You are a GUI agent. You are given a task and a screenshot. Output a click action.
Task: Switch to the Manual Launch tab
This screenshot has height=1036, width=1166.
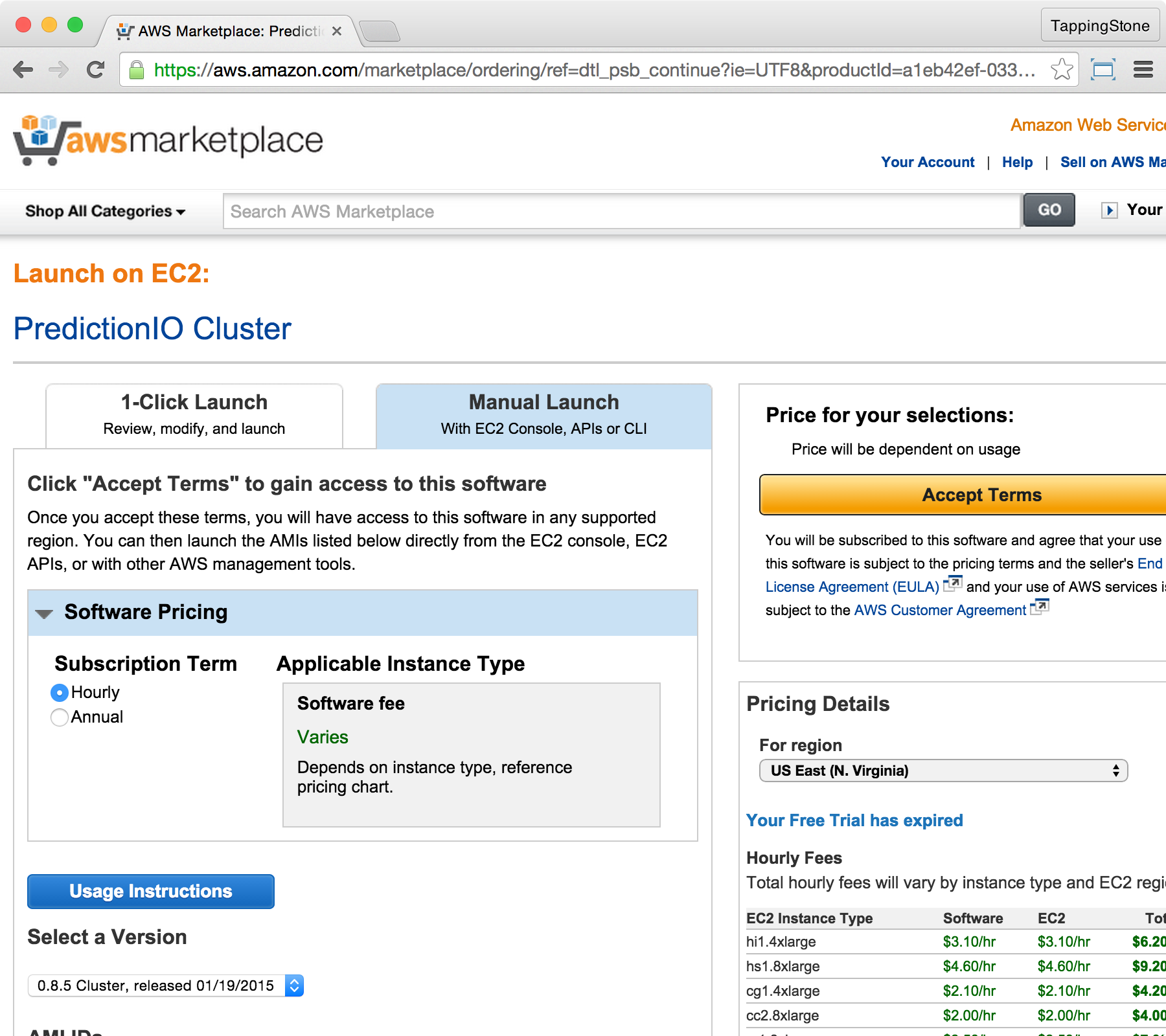click(x=543, y=415)
